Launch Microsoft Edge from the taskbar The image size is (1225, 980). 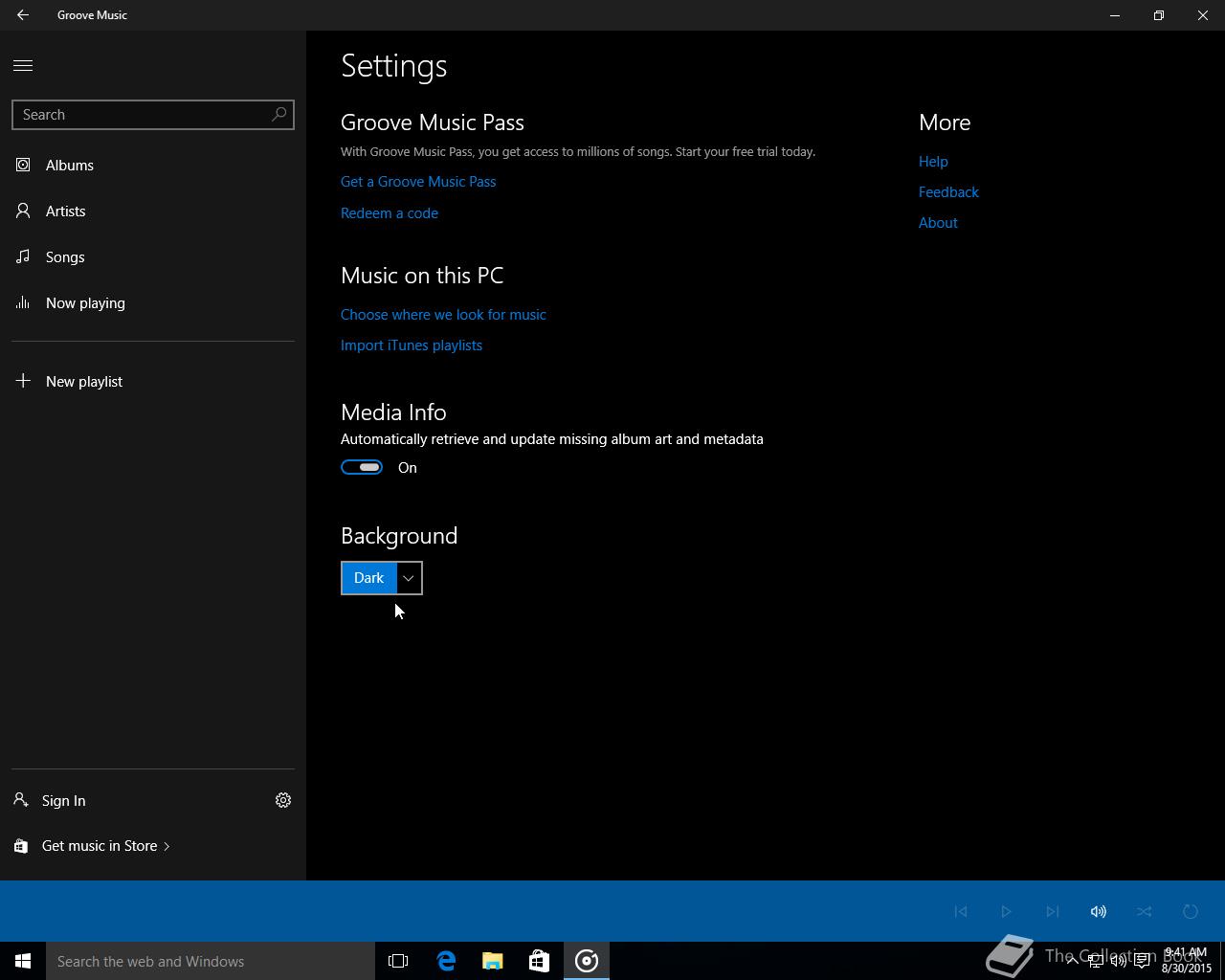point(446,961)
